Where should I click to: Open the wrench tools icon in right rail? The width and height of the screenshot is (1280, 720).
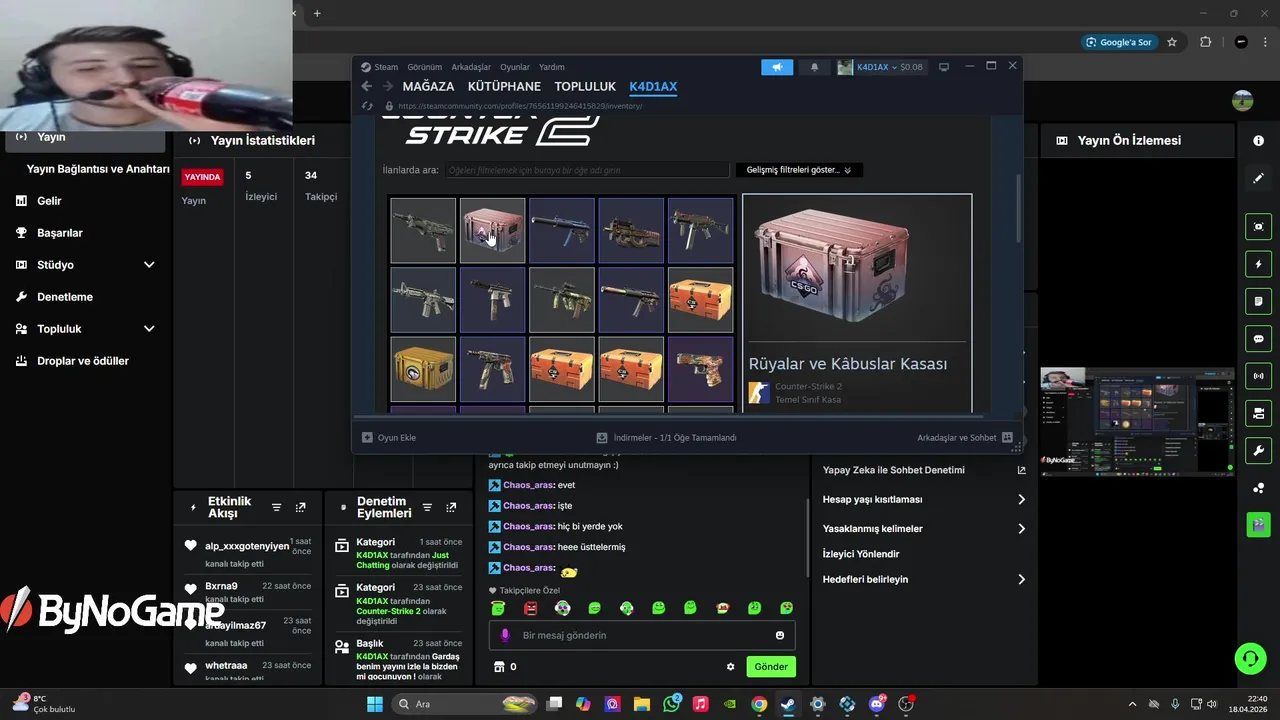coord(1258,450)
